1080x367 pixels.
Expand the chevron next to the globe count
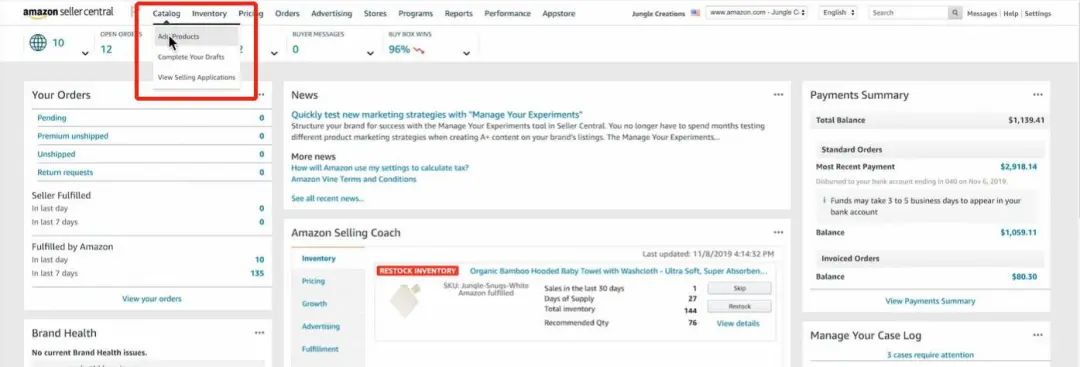(85, 54)
